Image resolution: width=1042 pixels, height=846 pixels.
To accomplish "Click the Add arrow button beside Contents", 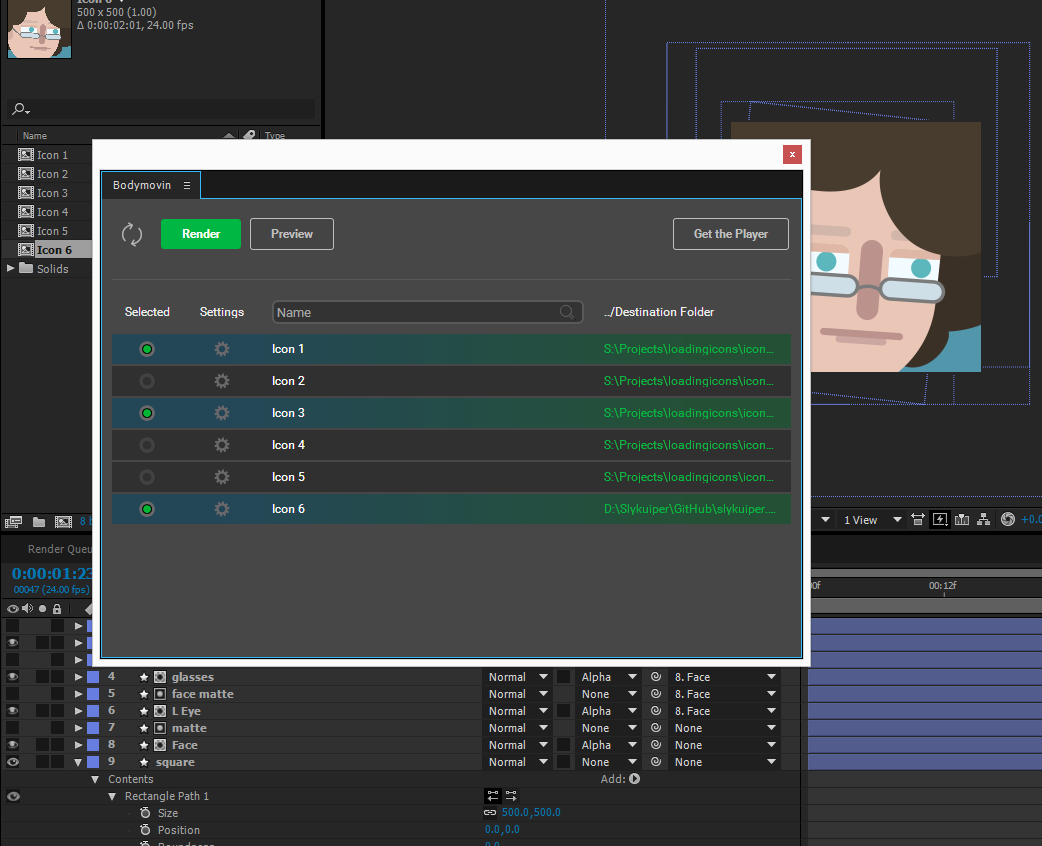I will coord(634,779).
